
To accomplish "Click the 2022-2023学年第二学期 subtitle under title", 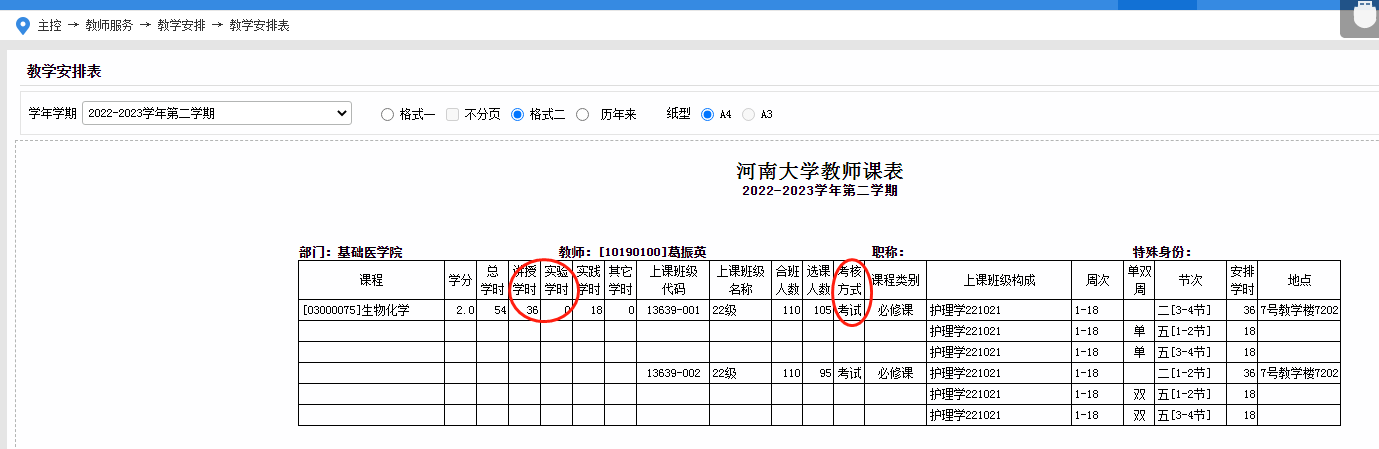I will (x=819, y=190).
